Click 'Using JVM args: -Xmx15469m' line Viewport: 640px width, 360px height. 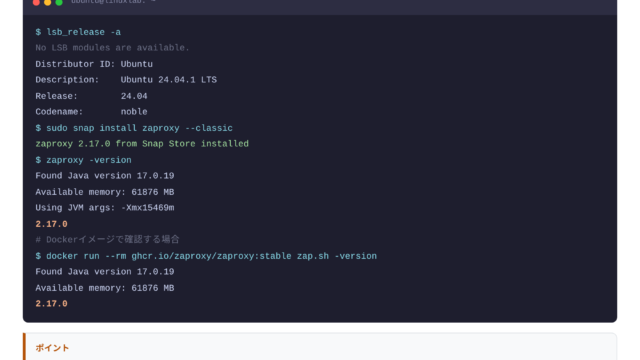point(104,208)
